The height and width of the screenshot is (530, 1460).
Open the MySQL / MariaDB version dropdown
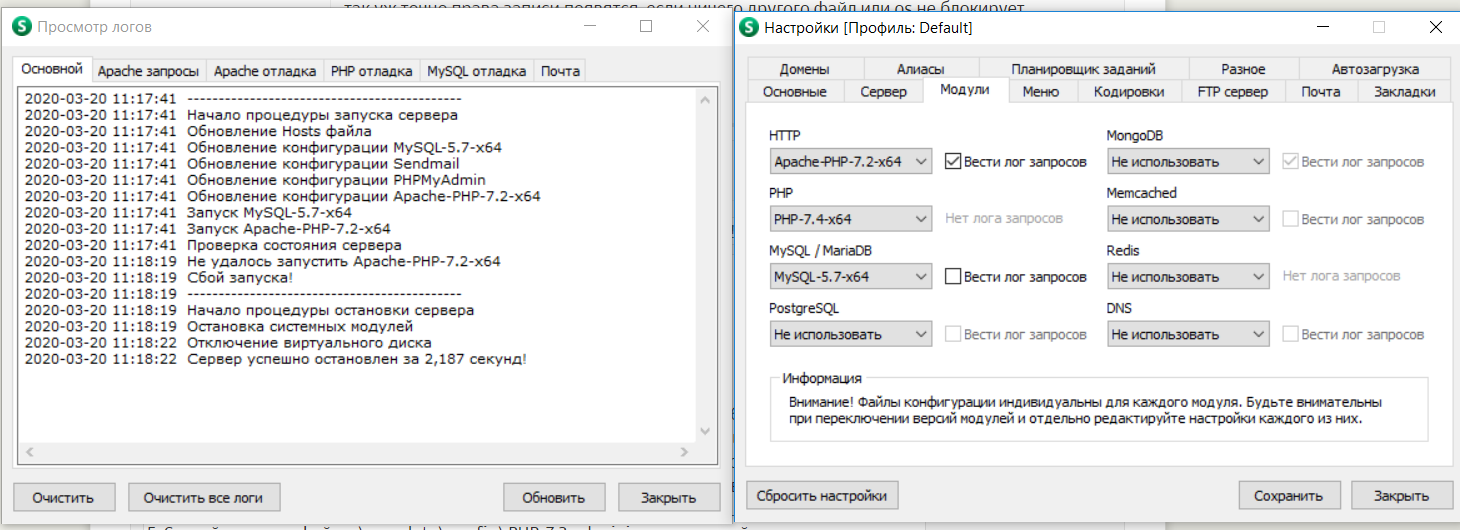click(x=850, y=277)
